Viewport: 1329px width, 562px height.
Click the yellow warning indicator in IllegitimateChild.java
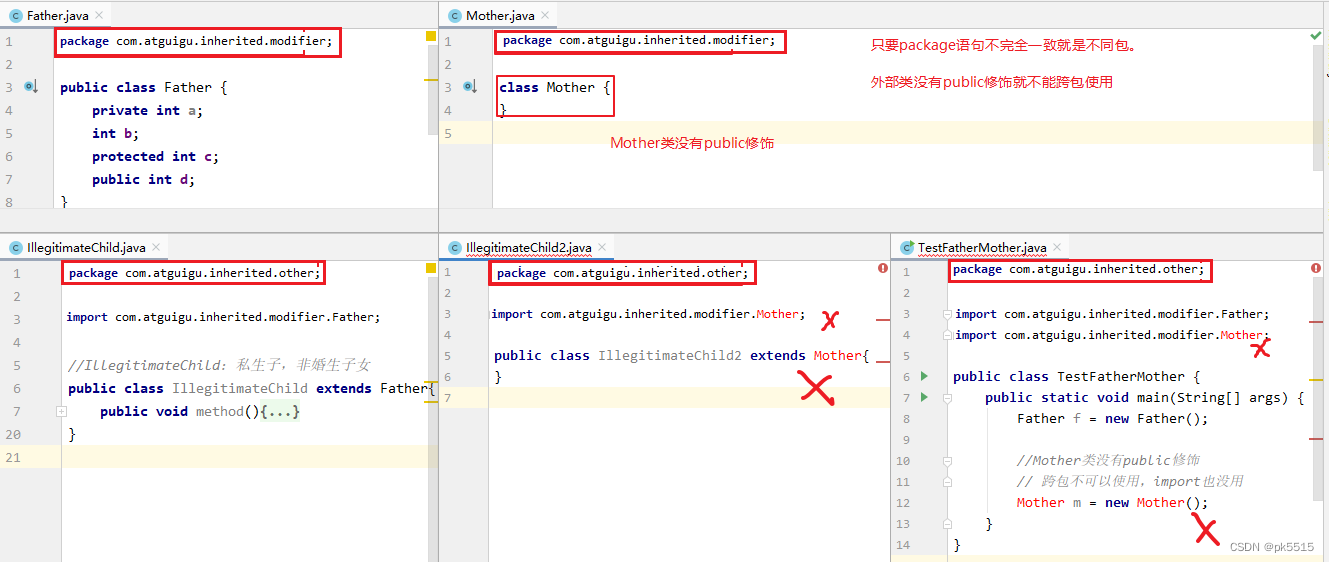[x=431, y=268]
